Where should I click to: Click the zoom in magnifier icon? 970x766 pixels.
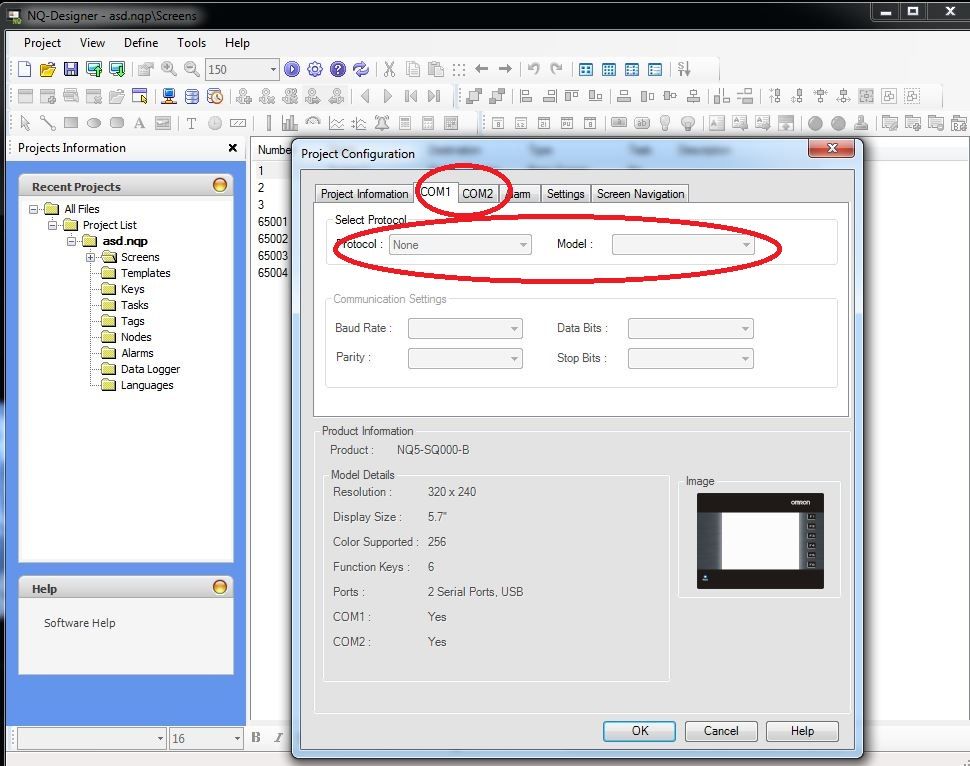click(169, 69)
